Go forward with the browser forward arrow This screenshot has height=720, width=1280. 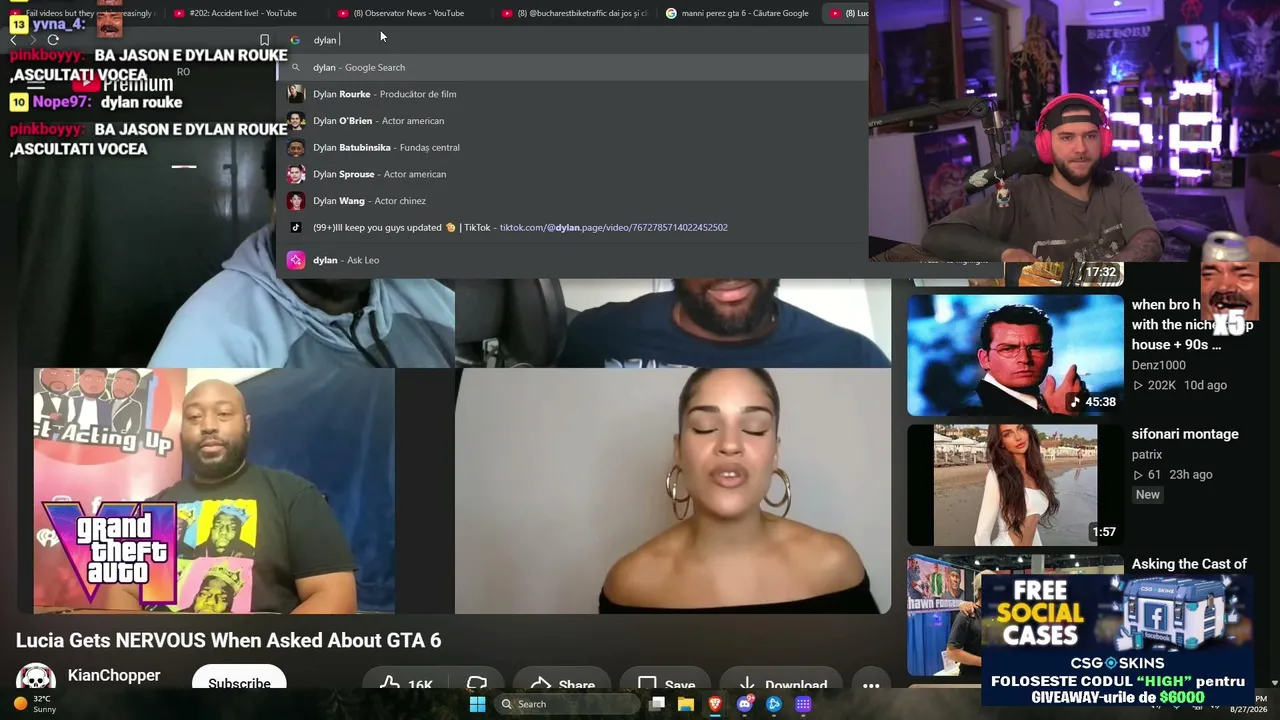click(x=33, y=40)
